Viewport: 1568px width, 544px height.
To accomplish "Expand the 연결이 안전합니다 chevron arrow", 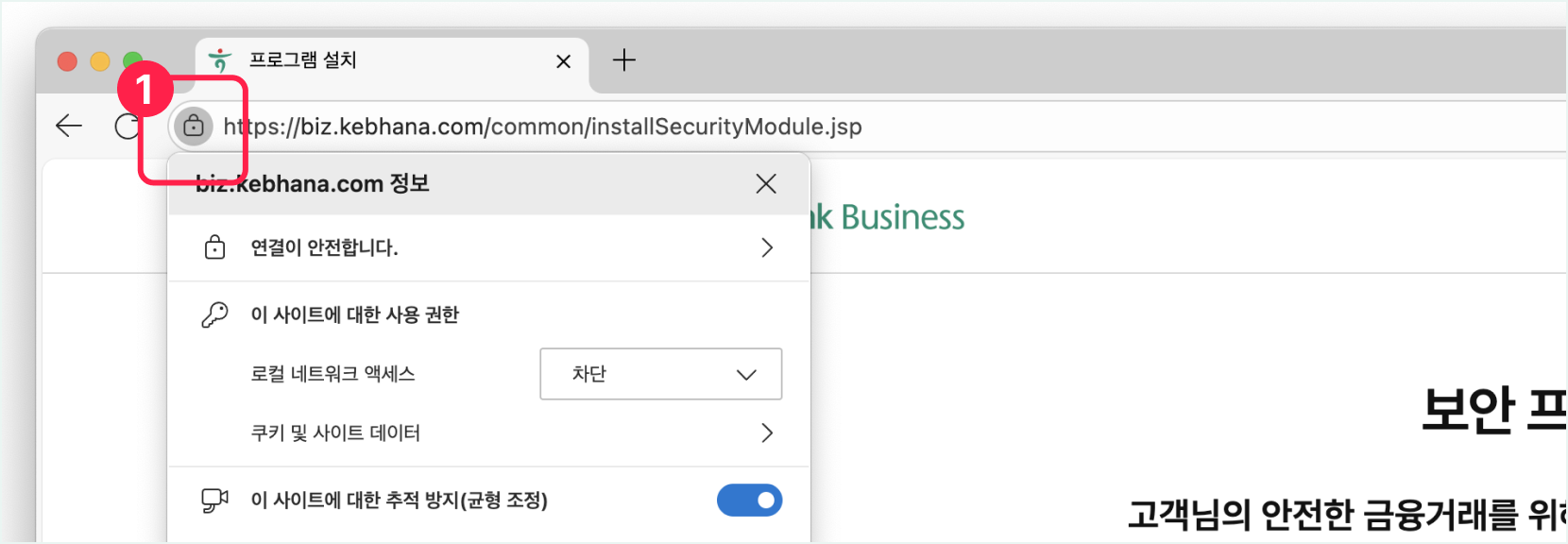I will (x=766, y=247).
